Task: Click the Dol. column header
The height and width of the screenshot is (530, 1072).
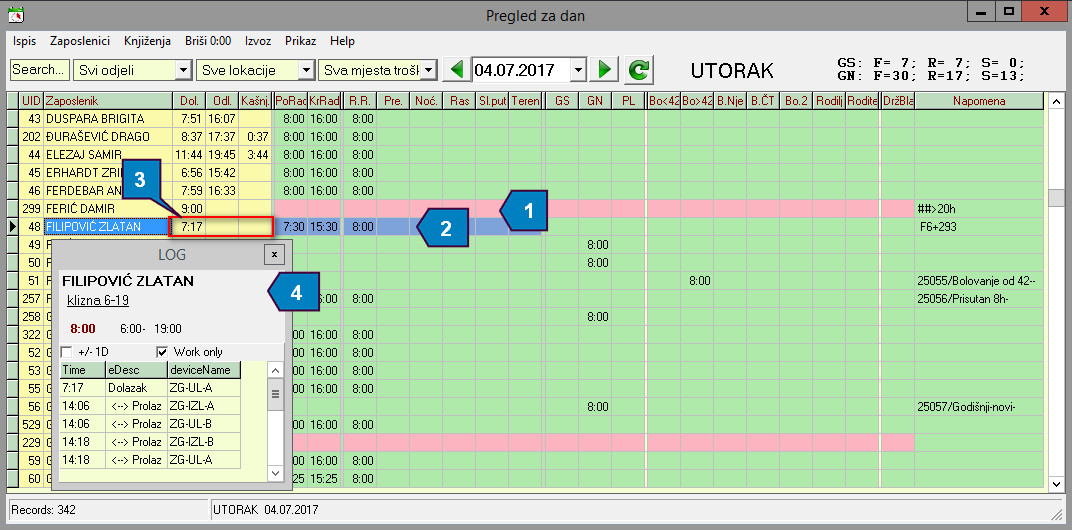Action: (x=189, y=101)
